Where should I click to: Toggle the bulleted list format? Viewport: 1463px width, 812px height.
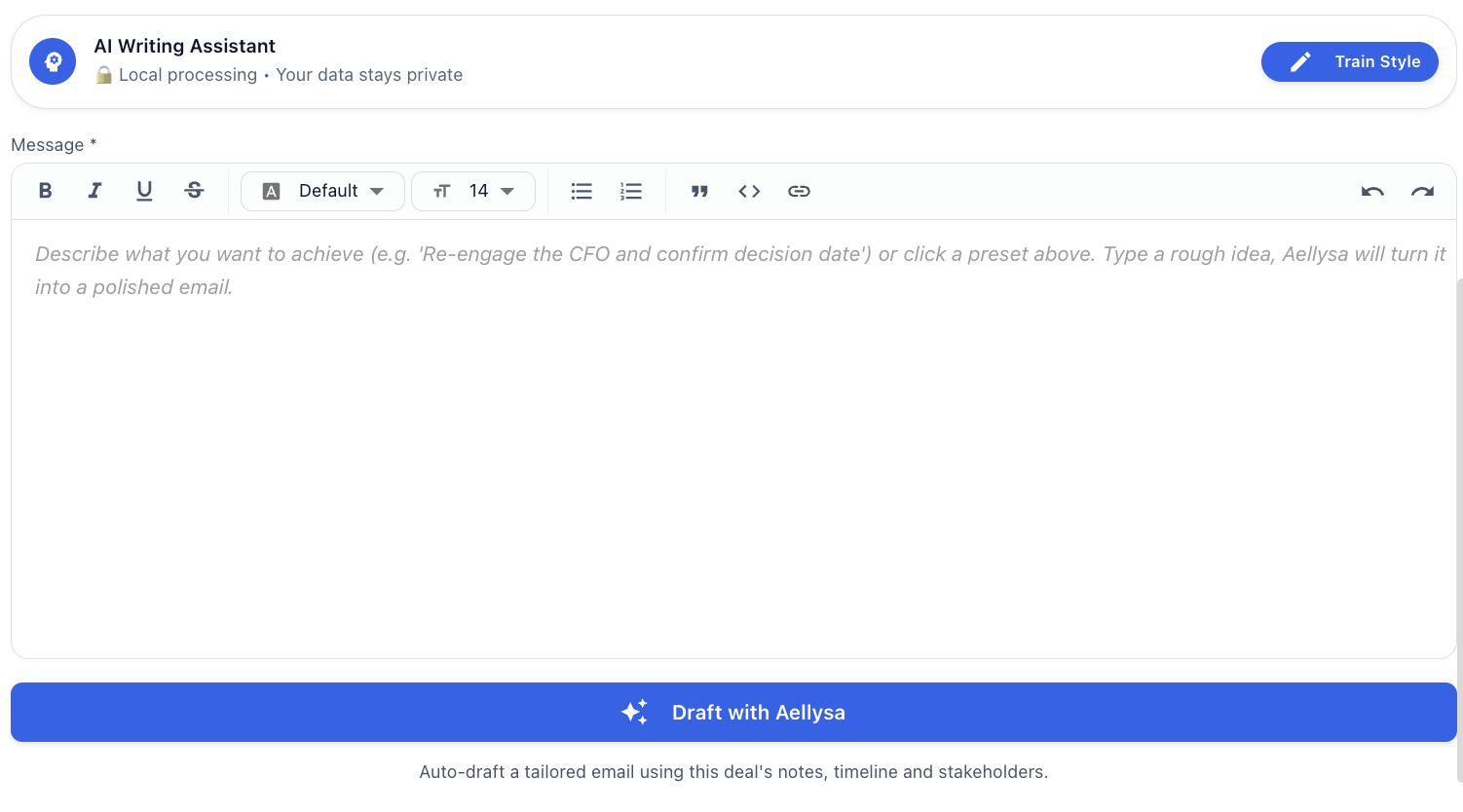581,191
